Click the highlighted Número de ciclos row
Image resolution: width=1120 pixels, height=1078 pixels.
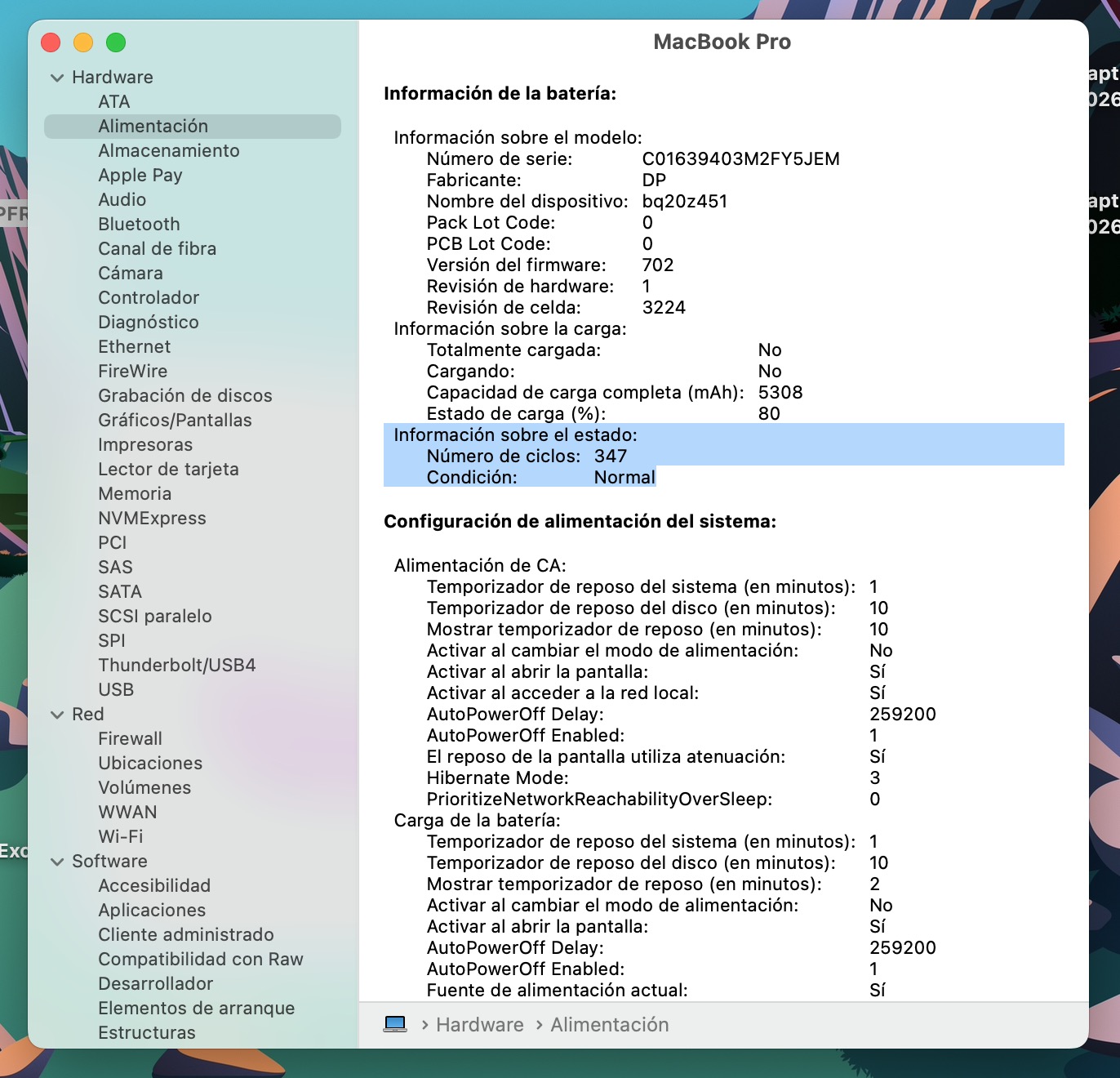(x=527, y=457)
